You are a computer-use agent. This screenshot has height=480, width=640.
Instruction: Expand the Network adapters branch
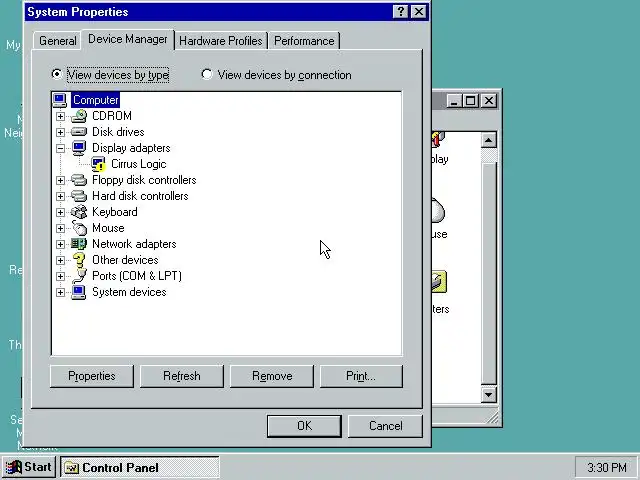60,244
